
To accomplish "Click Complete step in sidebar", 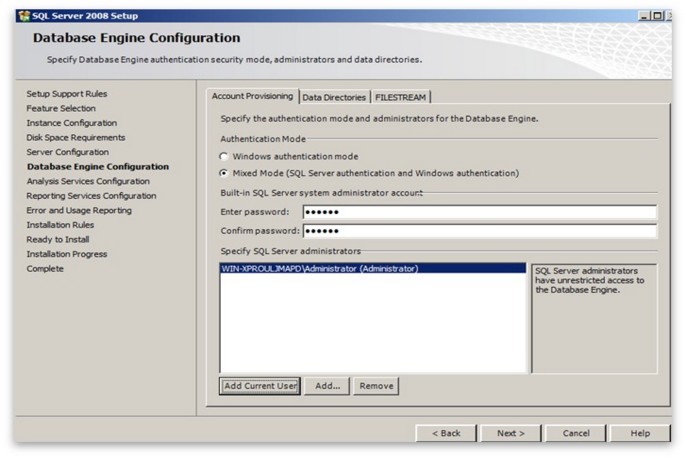I will pyautogui.click(x=45, y=269).
